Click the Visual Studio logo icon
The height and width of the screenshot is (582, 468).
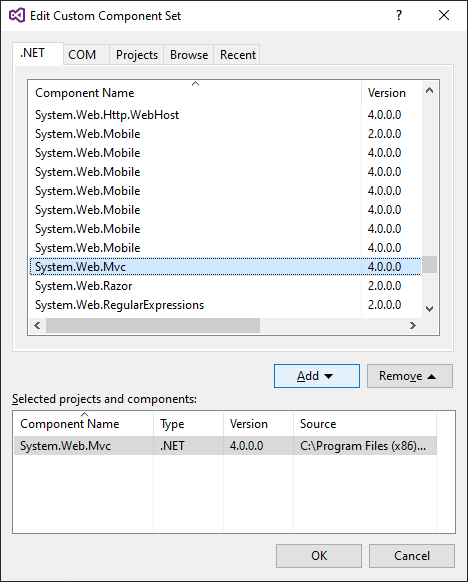(17, 16)
